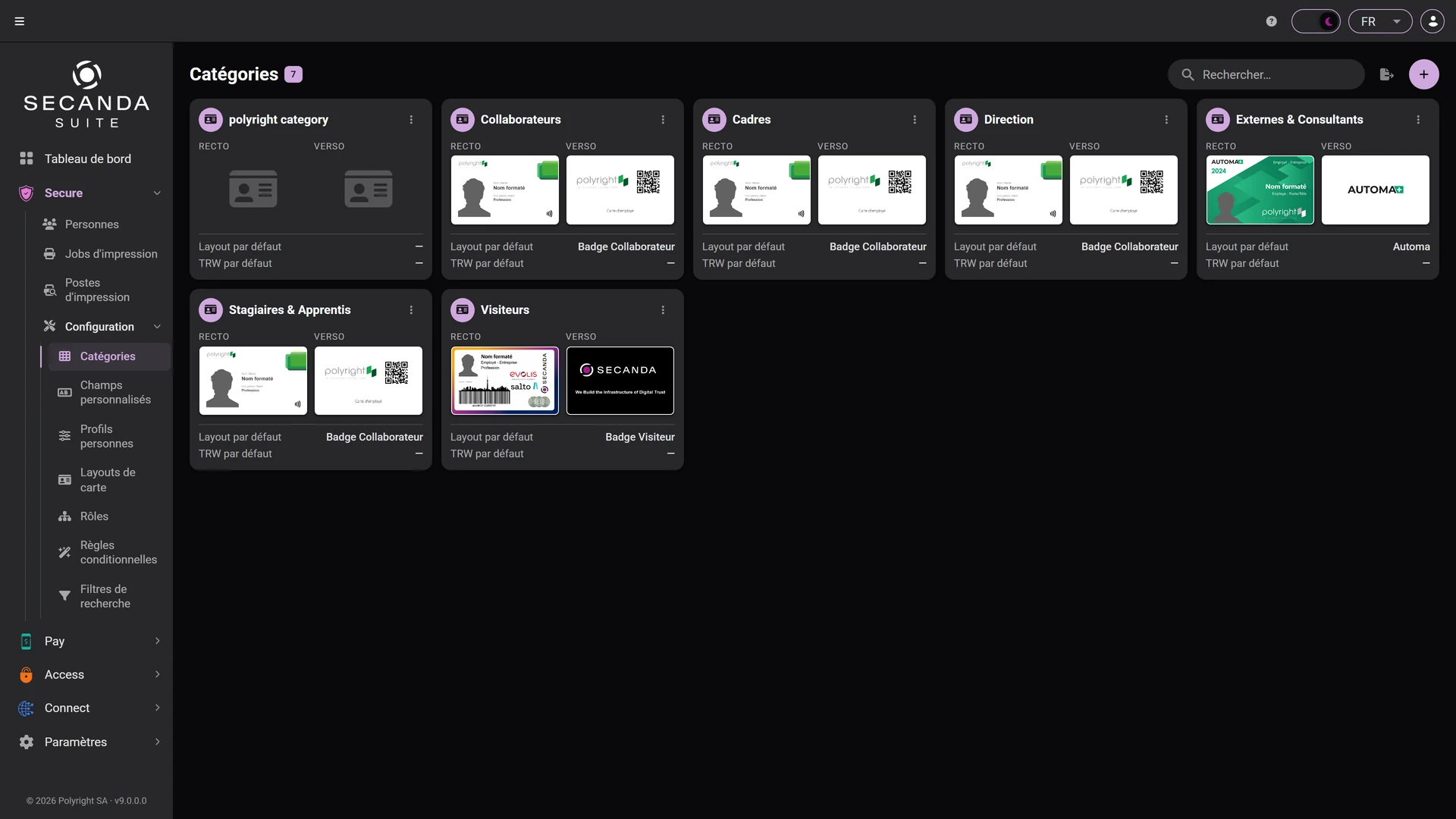Open the user account avatar menu
Image resolution: width=1456 pixels, height=819 pixels.
[x=1432, y=21]
